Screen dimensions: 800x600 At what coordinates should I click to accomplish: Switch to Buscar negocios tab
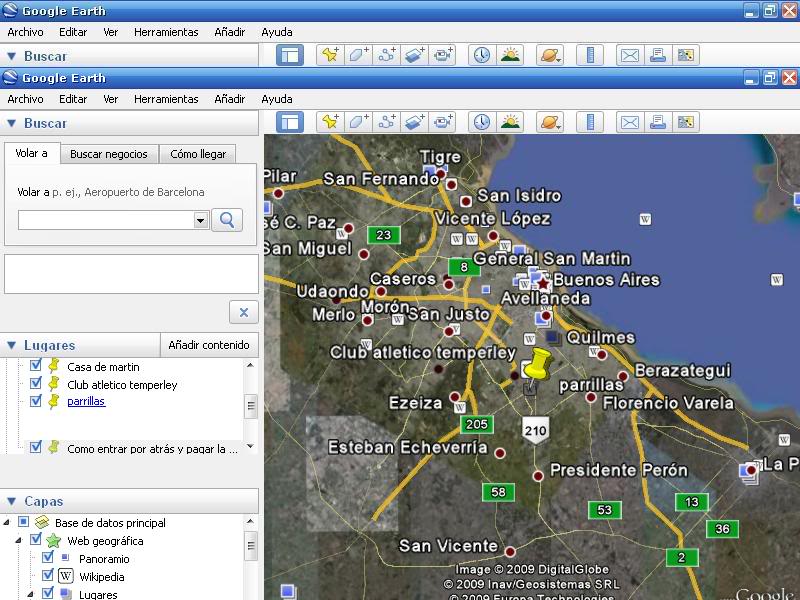coord(109,154)
